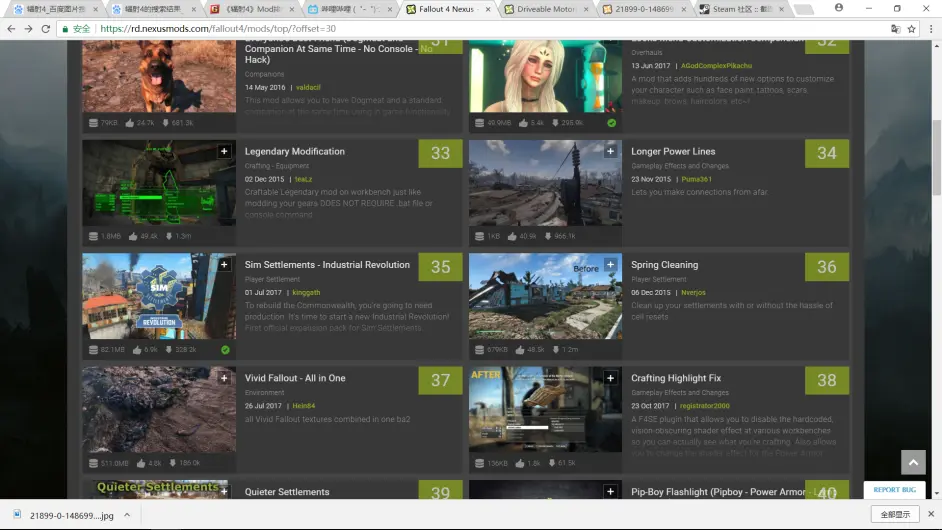Image resolution: width=942 pixels, height=530 pixels.
Task: Switch to the Steam community tab
Action: point(741,9)
